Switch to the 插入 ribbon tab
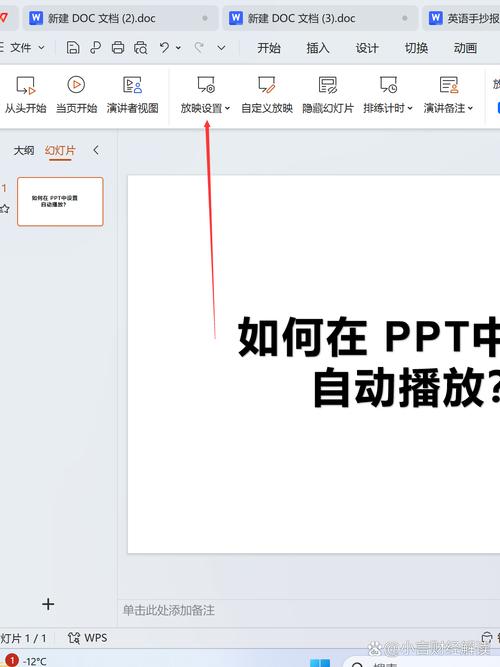The width and height of the screenshot is (500, 667). click(x=318, y=48)
